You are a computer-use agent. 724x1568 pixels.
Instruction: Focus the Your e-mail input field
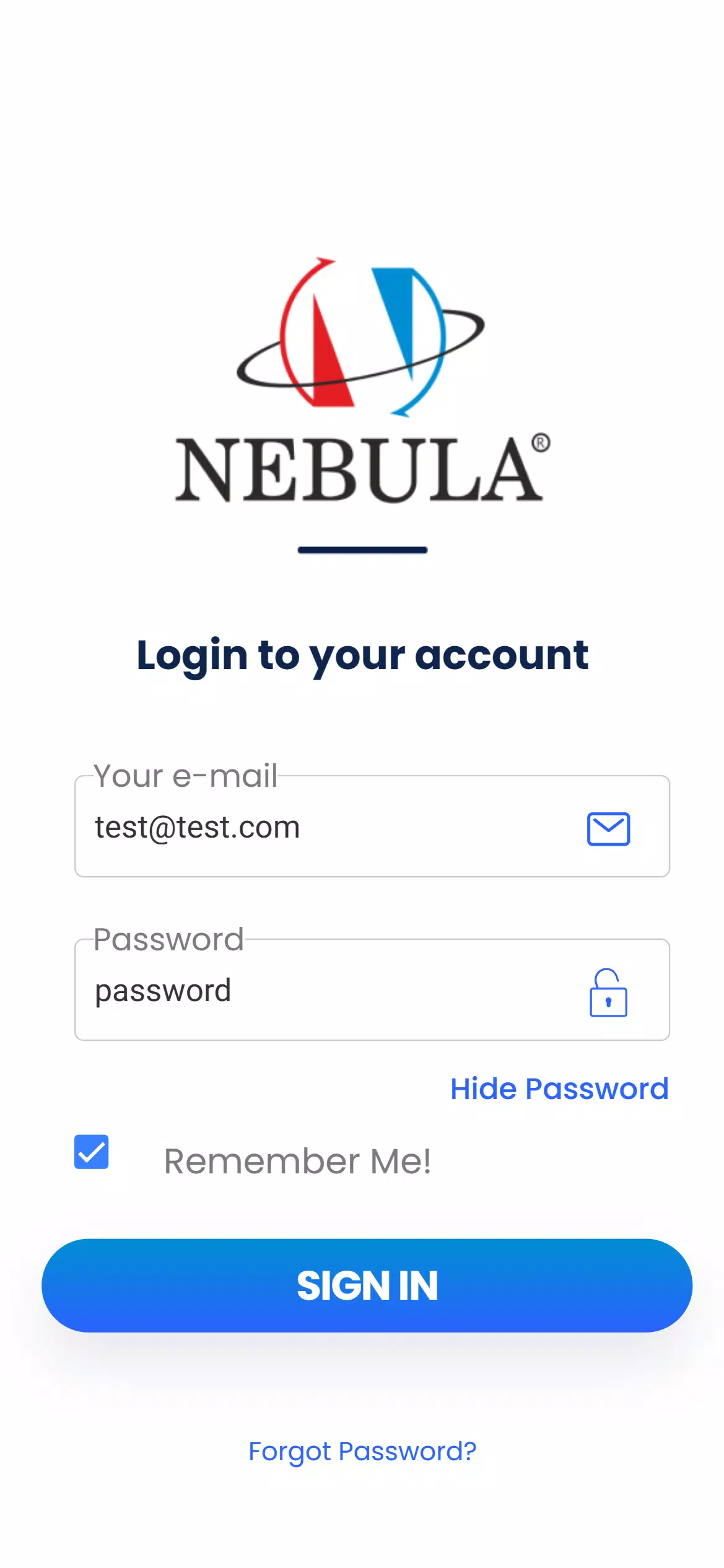[x=372, y=826]
